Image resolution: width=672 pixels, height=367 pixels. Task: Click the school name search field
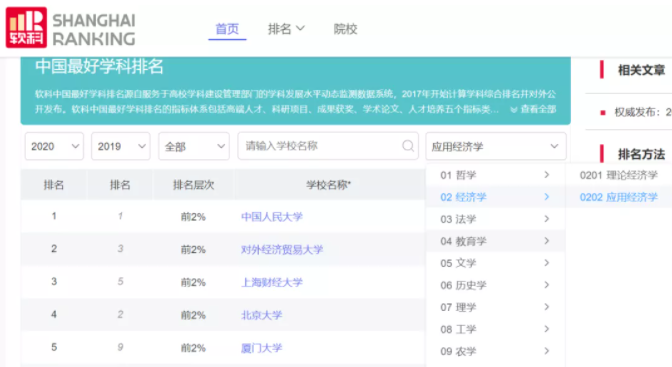point(328,146)
